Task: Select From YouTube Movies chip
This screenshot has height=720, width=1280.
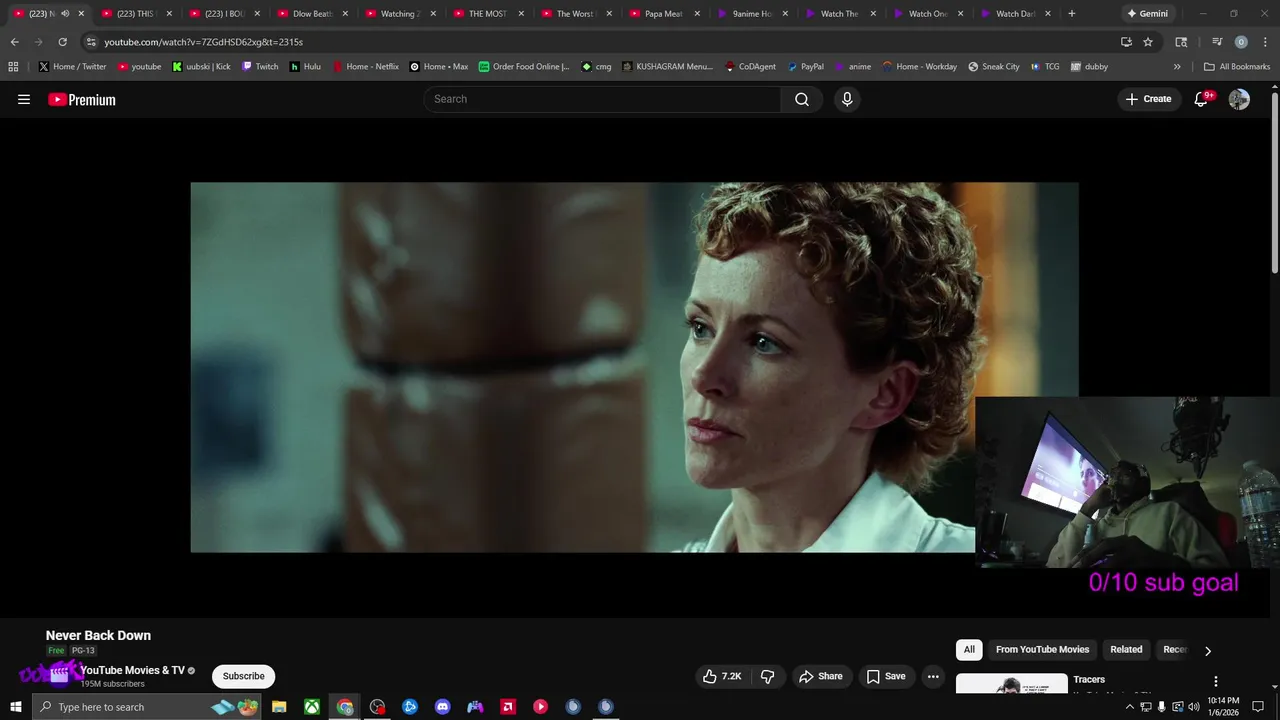Action: pos(1042,650)
